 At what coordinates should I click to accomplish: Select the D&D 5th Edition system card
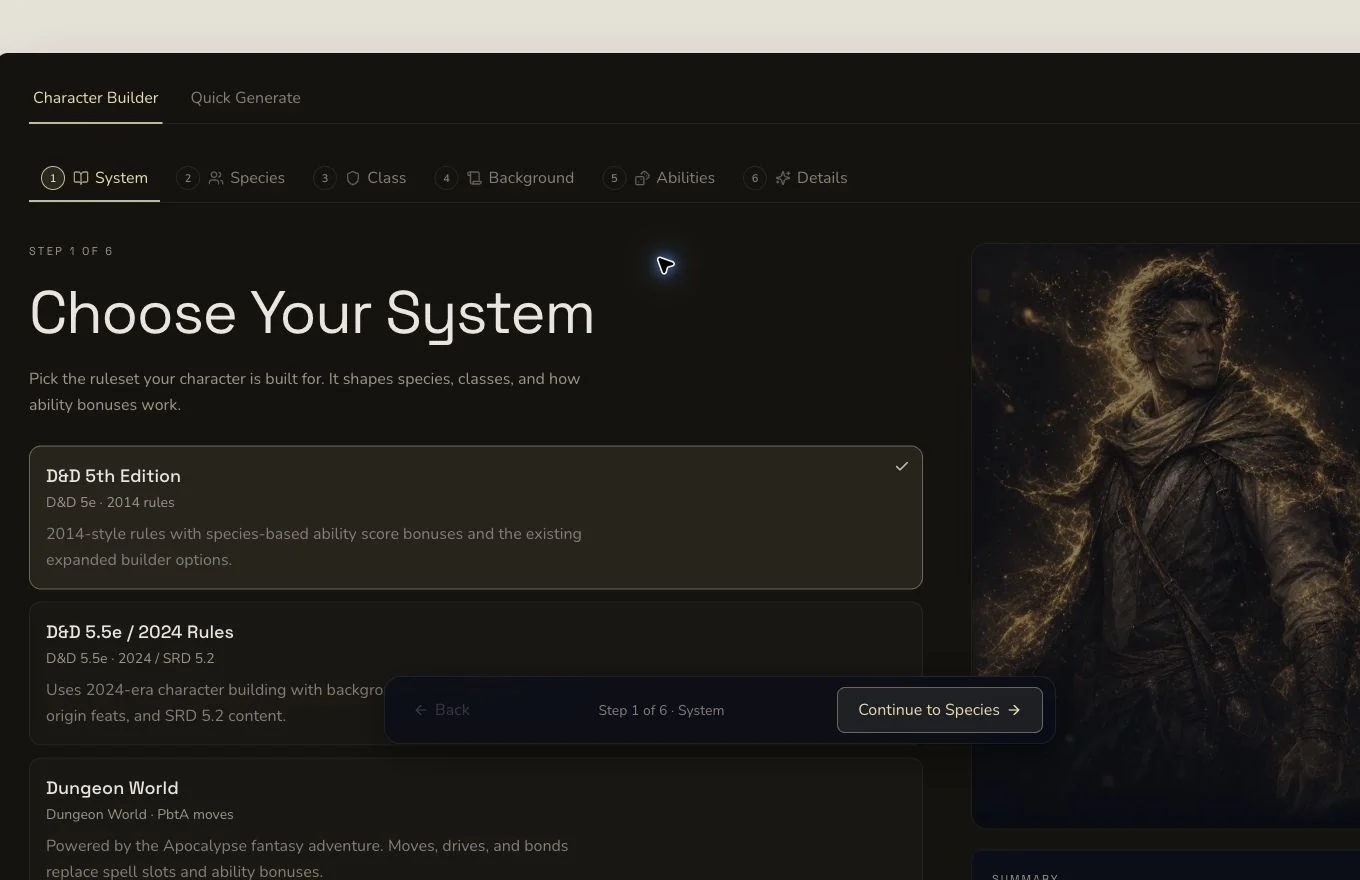[x=476, y=517]
